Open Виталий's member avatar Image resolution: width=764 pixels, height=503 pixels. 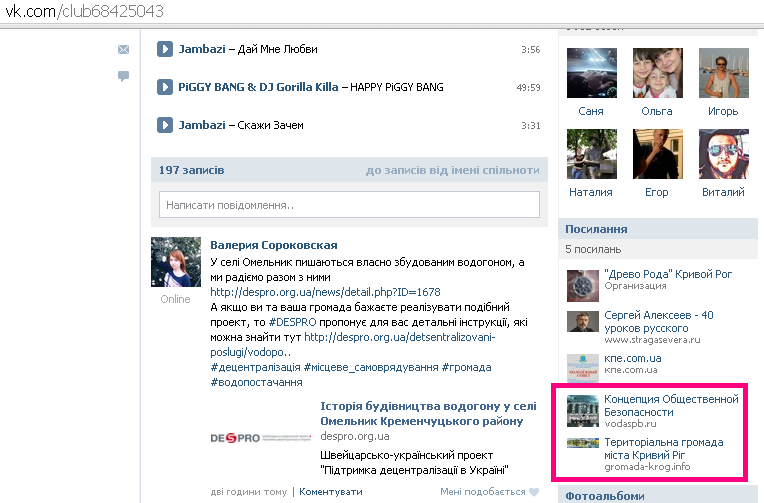(722, 153)
